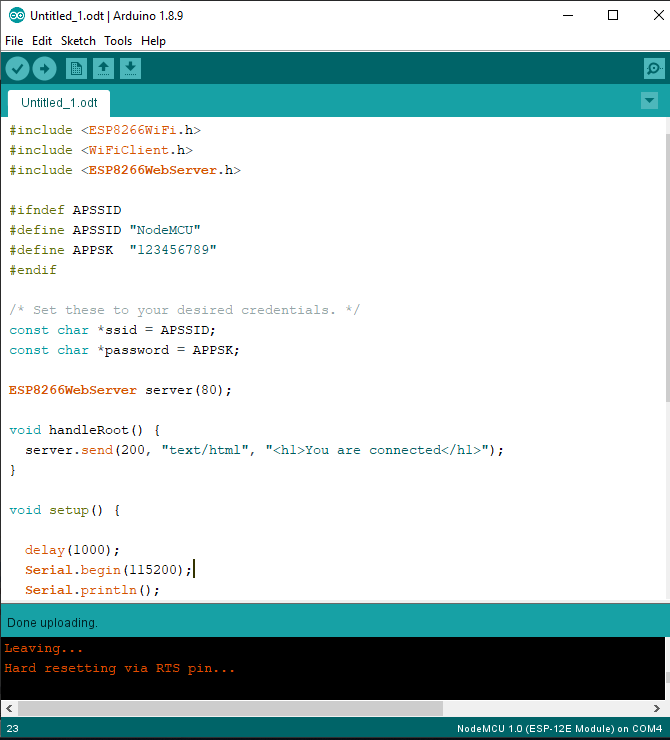The width and height of the screenshot is (670, 740).
Task: Open the Edit menu
Action: [42, 41]
